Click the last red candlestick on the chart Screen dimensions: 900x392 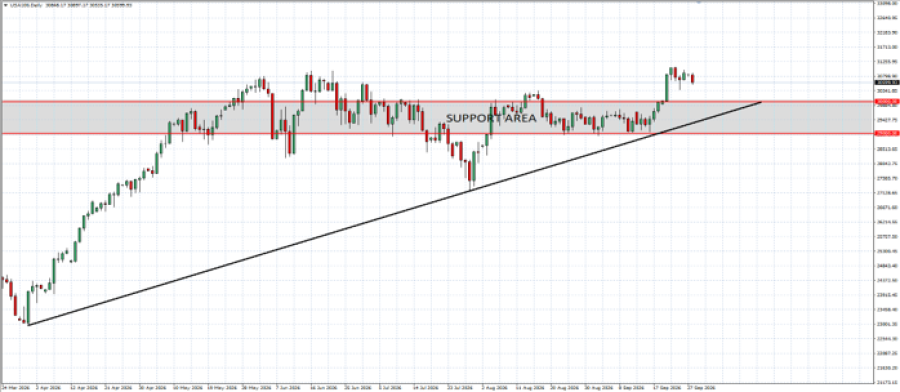693,79
